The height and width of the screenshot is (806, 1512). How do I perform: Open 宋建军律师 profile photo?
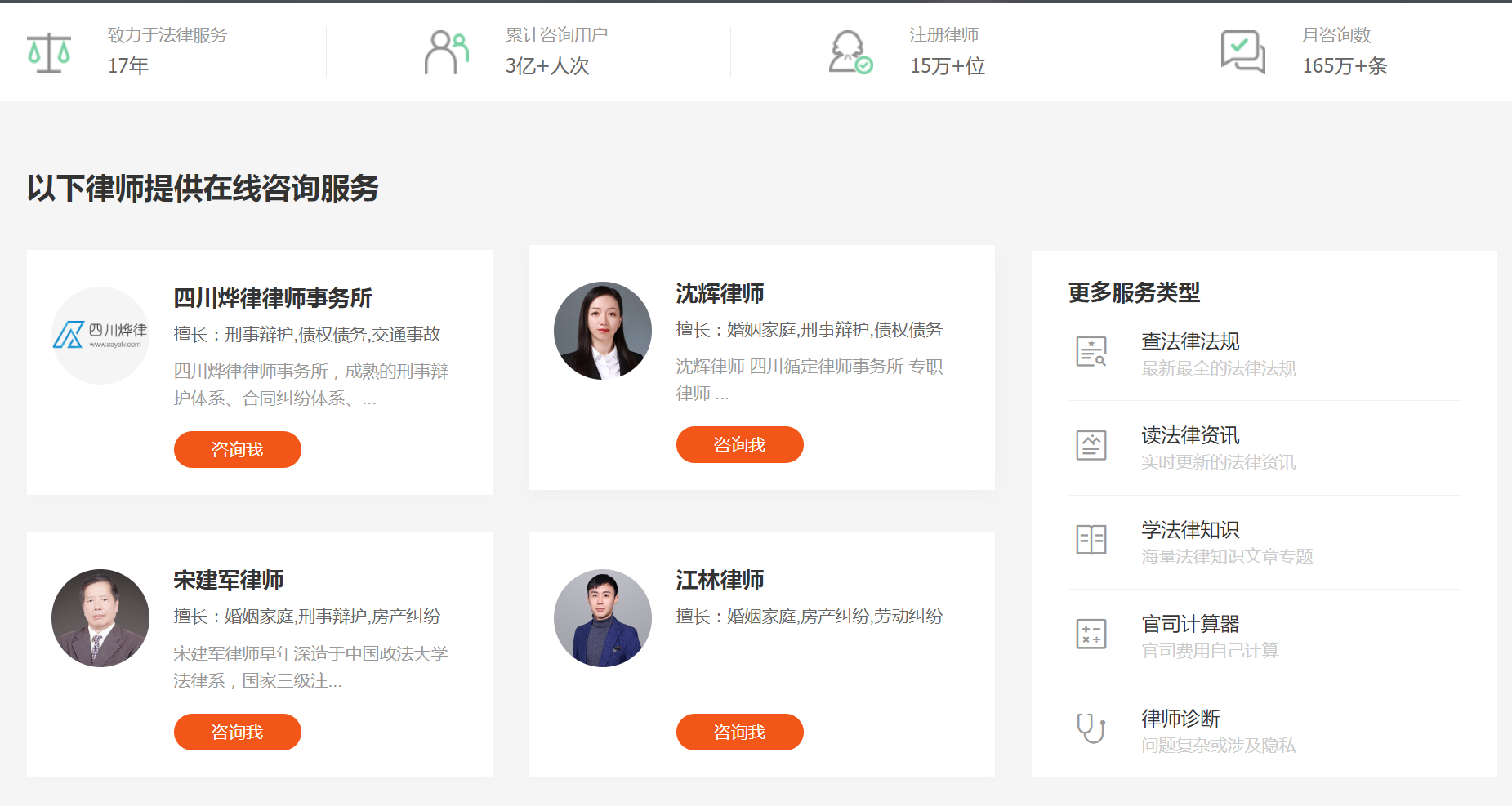[100, 618]
